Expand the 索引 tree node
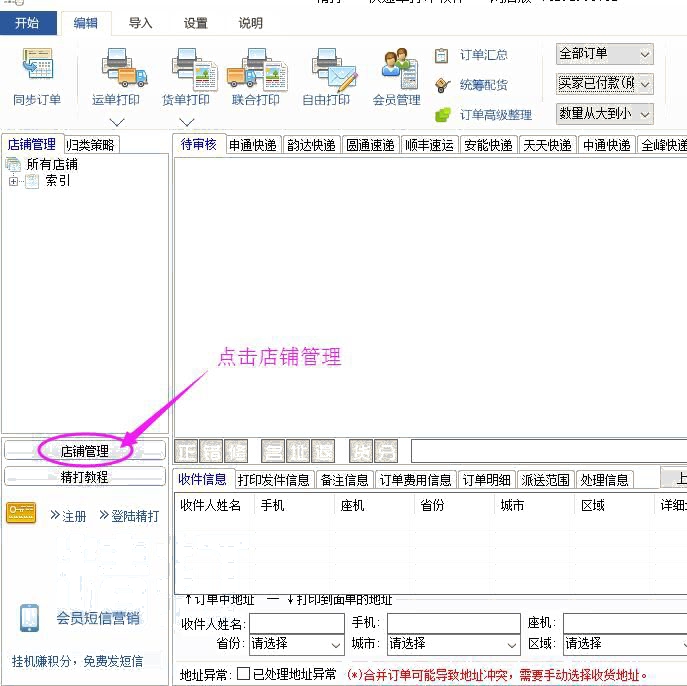Screen dimensions: 687x686 click(x=14, y=181)
